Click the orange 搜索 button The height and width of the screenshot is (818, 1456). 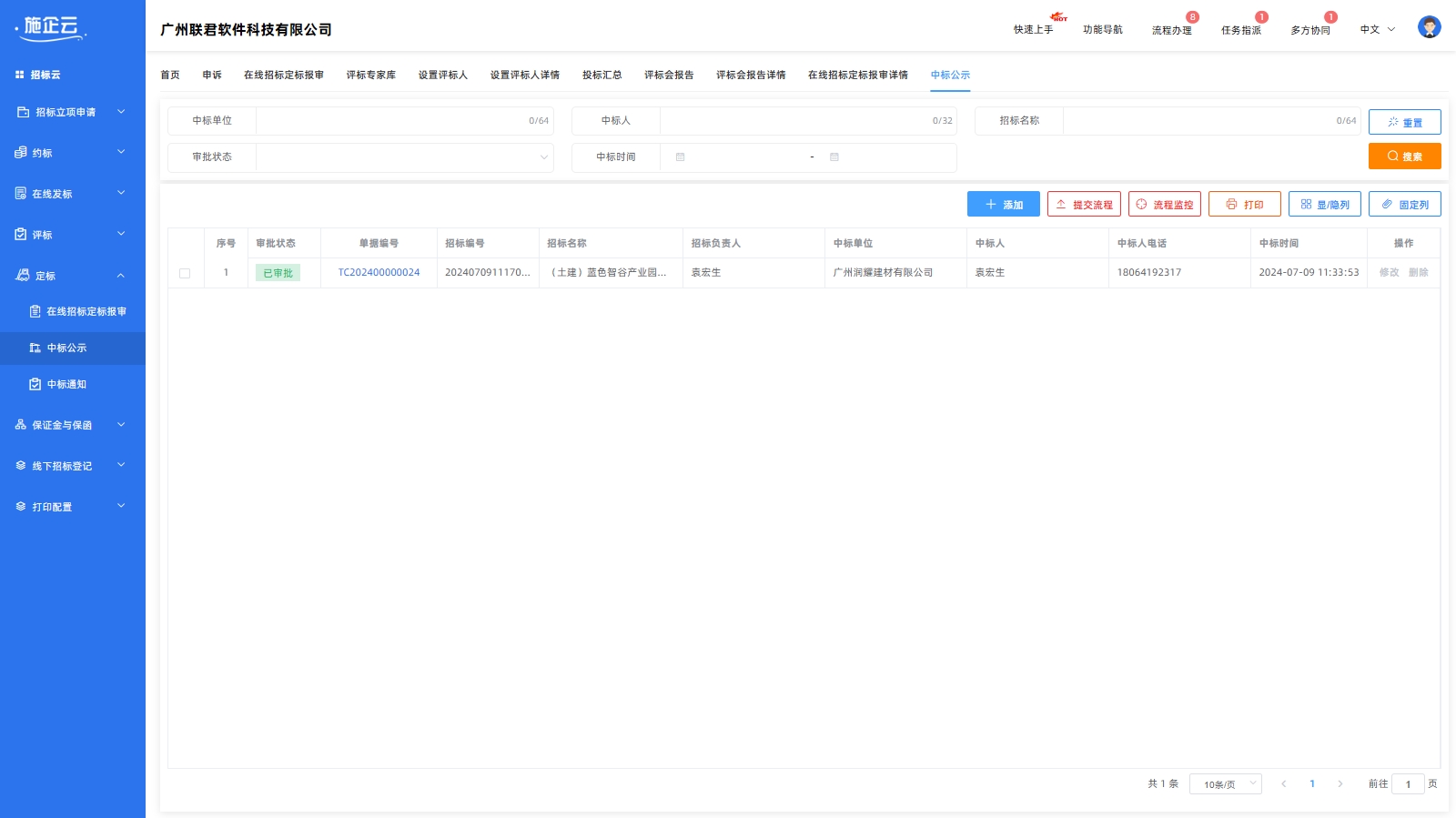[1404, 157]
